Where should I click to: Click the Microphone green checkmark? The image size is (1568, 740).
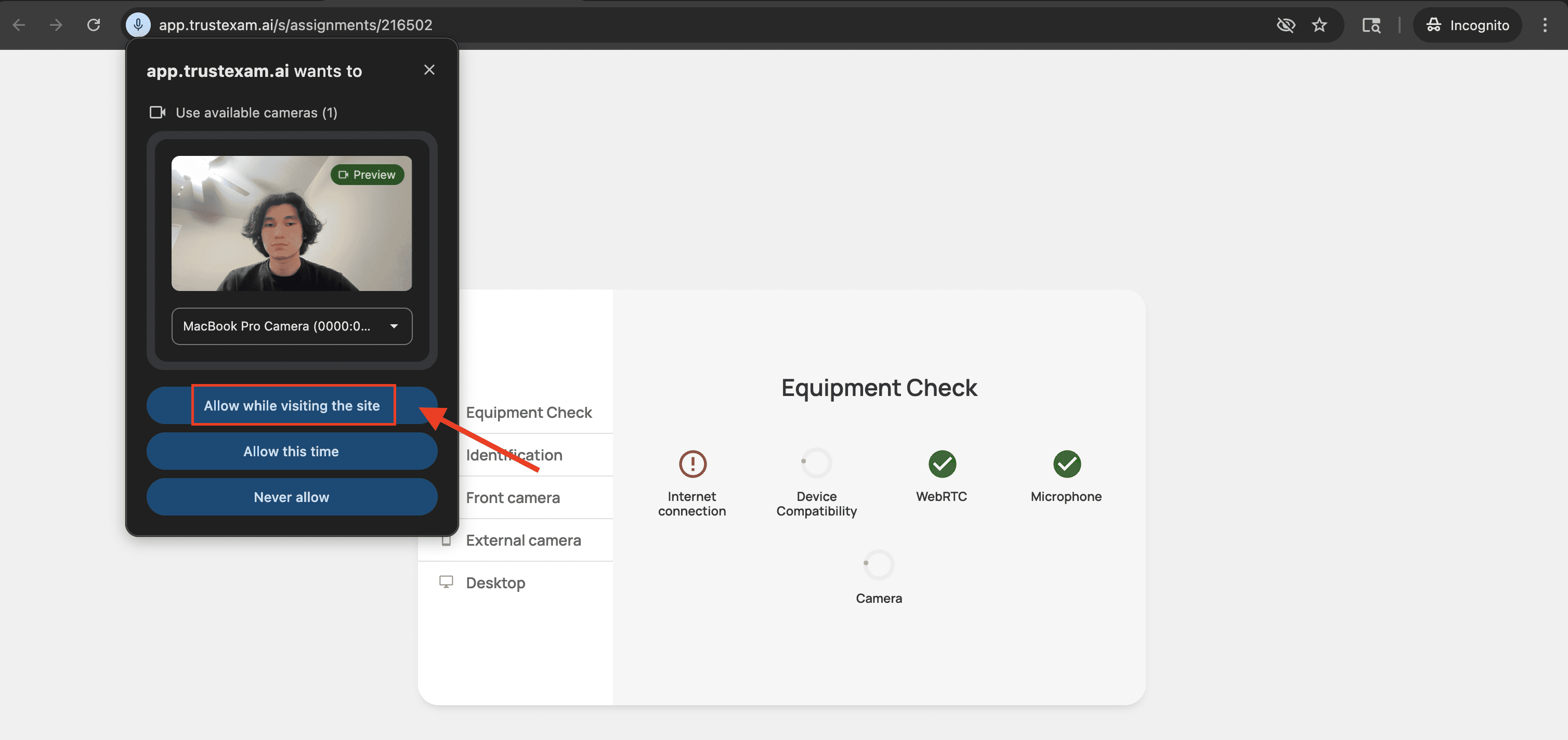[x=1066, y=465]
